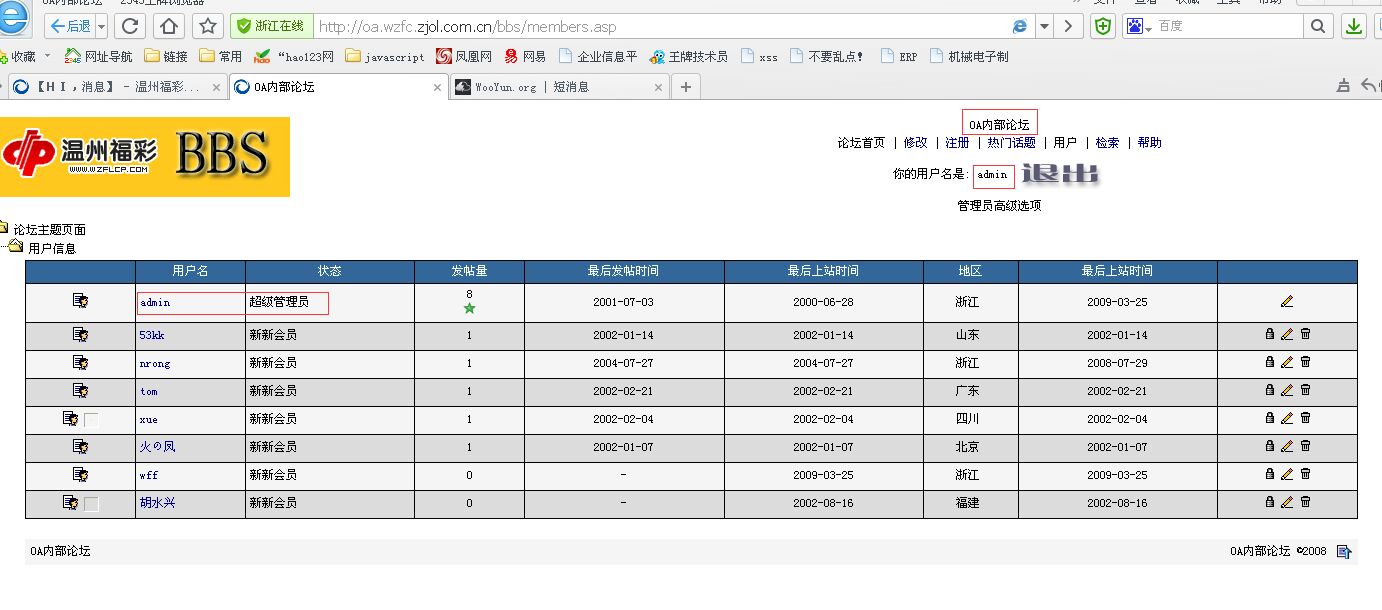The image size is (1382, 610).
Task: Go back with the 后退 button
Action: pyautogui.click(x=69, y=26)
